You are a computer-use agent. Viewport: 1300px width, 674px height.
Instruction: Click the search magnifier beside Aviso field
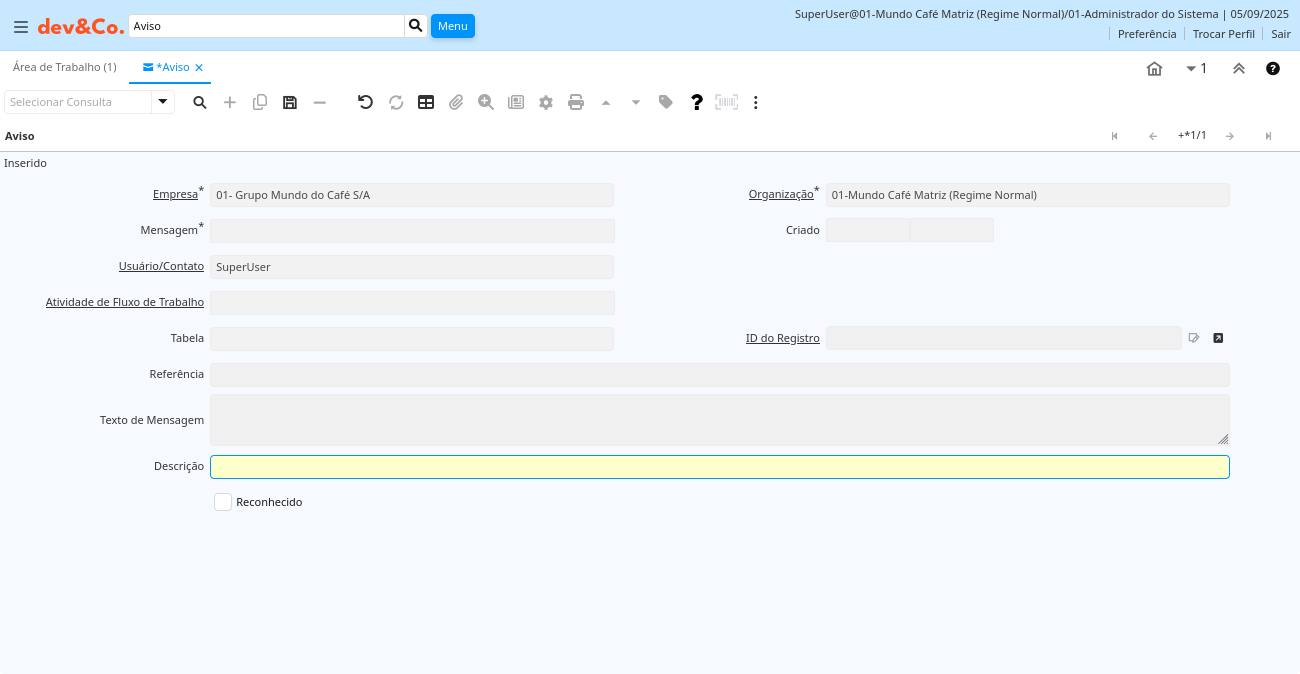click(416, 26)
